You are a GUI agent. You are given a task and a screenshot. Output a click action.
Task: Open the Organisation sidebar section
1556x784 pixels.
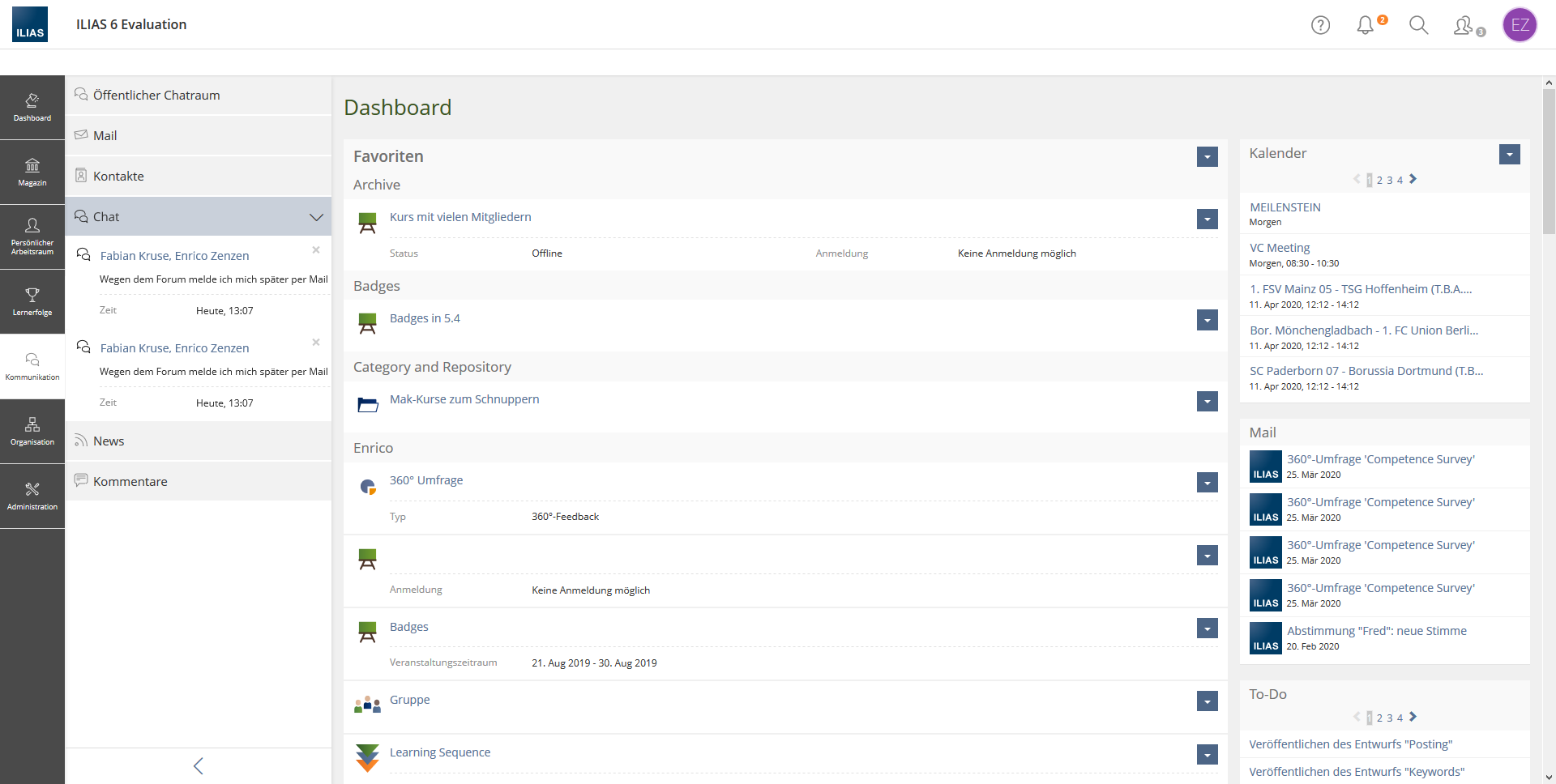[x=32, y=431]
